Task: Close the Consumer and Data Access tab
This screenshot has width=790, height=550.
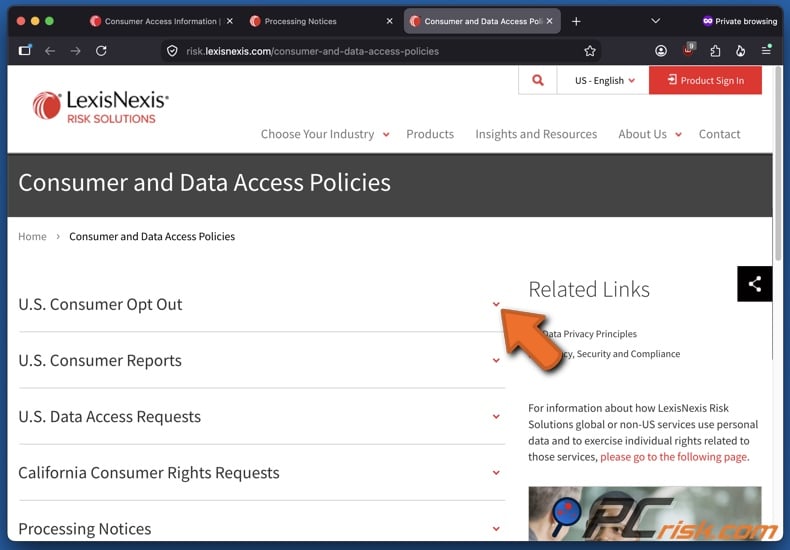Action: [x=550, y=21]
